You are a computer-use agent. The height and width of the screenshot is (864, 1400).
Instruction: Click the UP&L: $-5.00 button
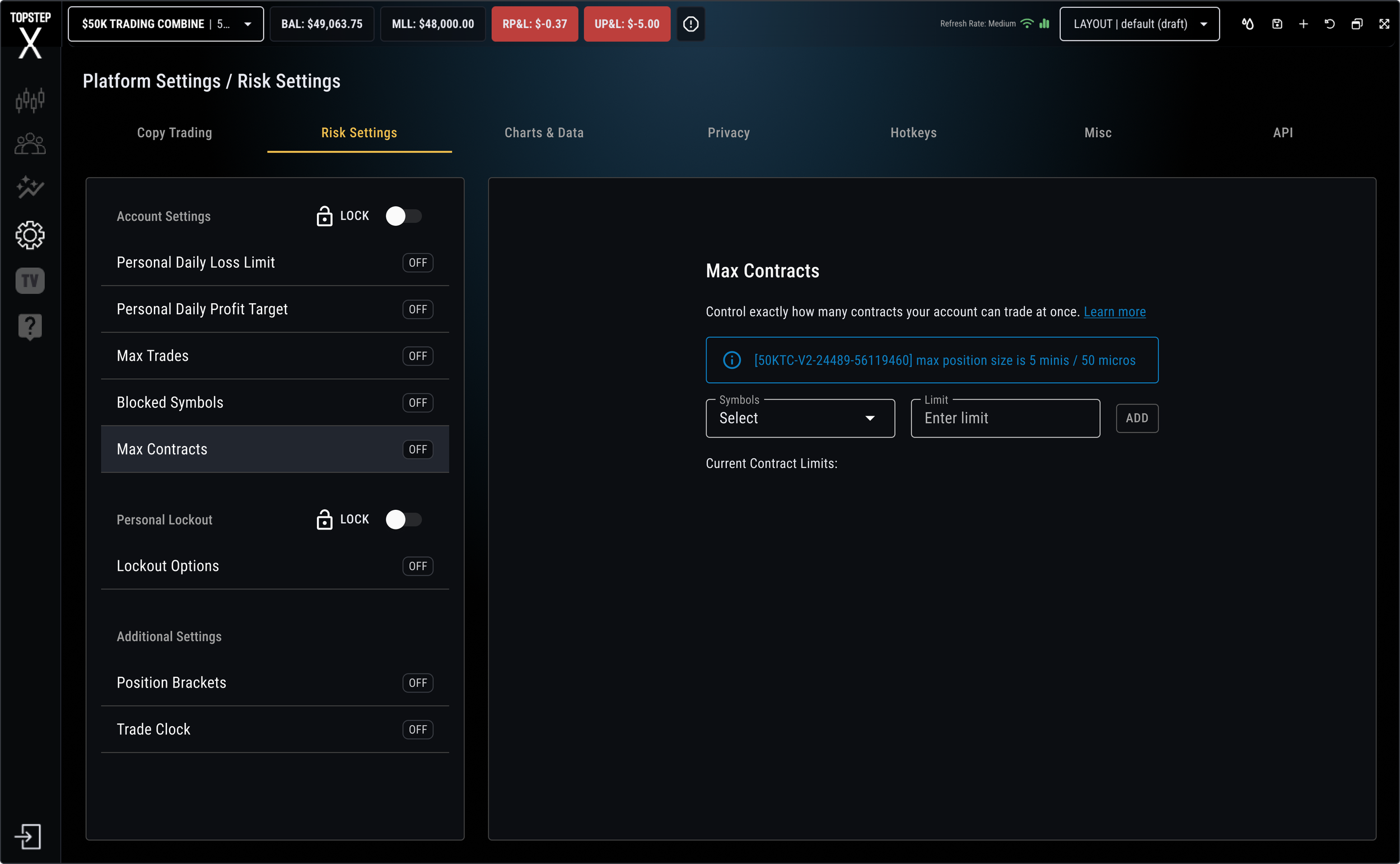[627, 24]
